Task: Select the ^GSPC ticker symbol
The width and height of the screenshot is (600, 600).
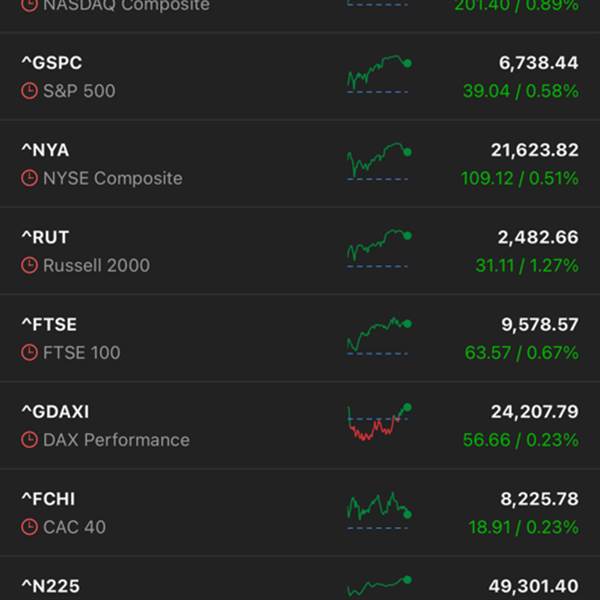Action: [52, 63]
